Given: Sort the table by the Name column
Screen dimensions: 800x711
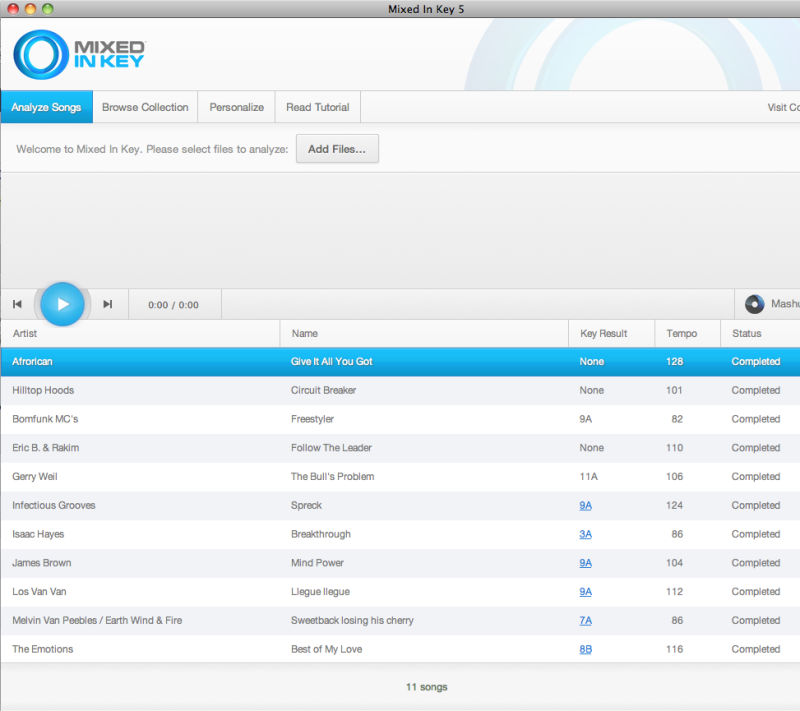Looking at the screenshot, I should coord(424,334).
